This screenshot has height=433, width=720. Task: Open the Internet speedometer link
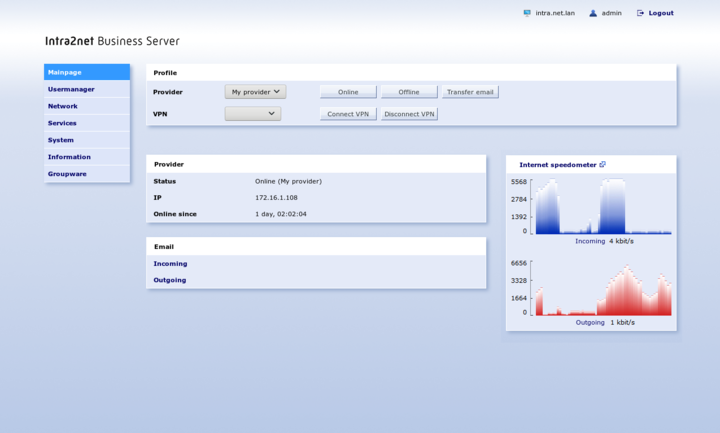pyautogui.click(x=557, y=165)
